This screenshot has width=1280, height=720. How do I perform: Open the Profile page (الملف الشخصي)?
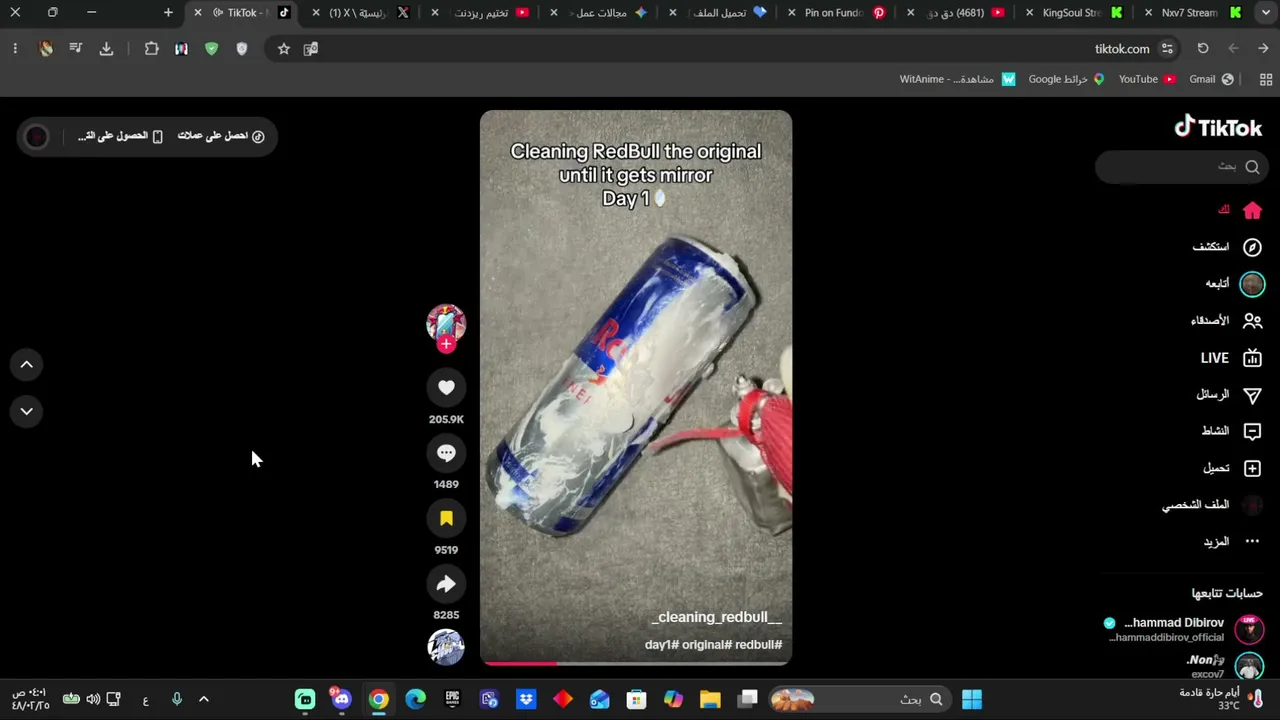pos(1212,505)
